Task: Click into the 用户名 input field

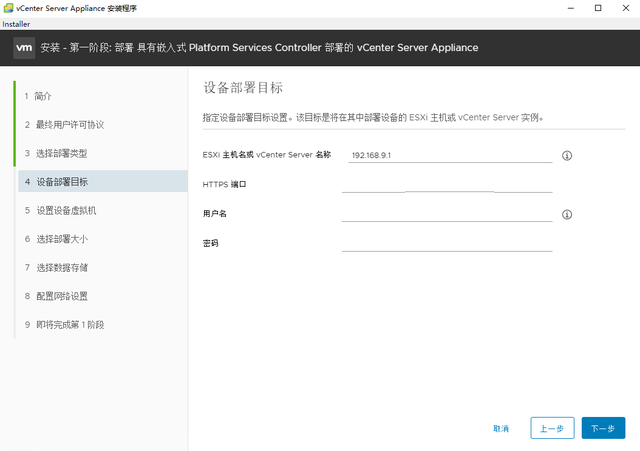Action: coord(447,214)
